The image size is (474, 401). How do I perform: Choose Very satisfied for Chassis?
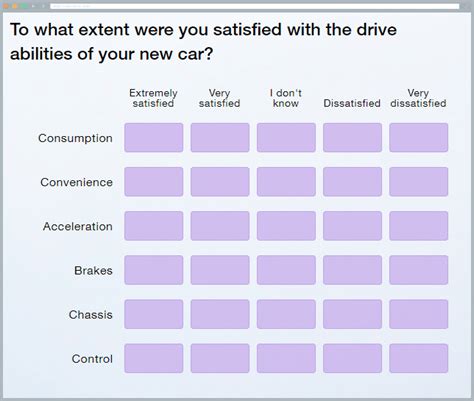[220, 314]
